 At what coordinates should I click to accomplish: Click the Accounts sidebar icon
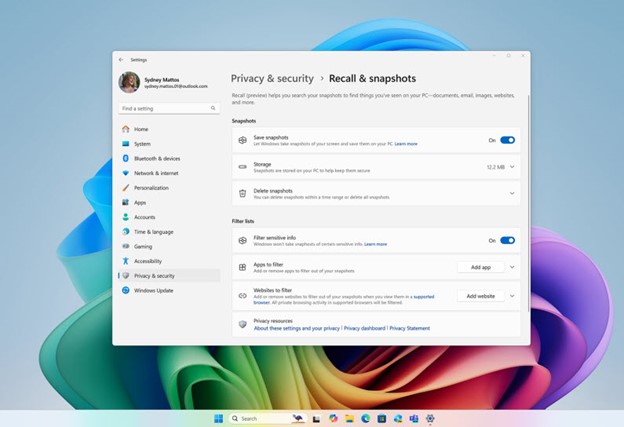click(x=126, y=217)
